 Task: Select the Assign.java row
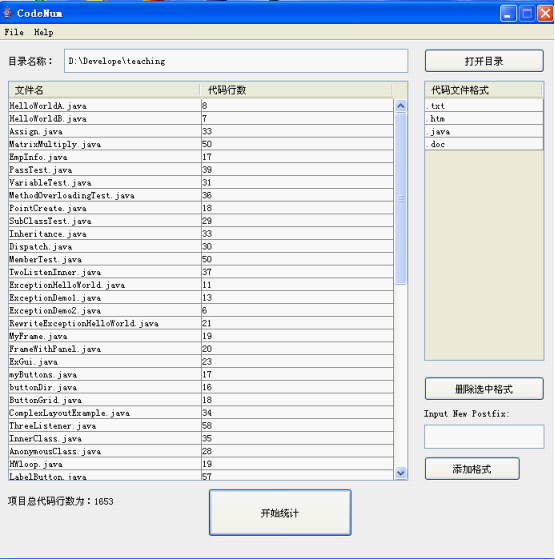click(201, 131)
